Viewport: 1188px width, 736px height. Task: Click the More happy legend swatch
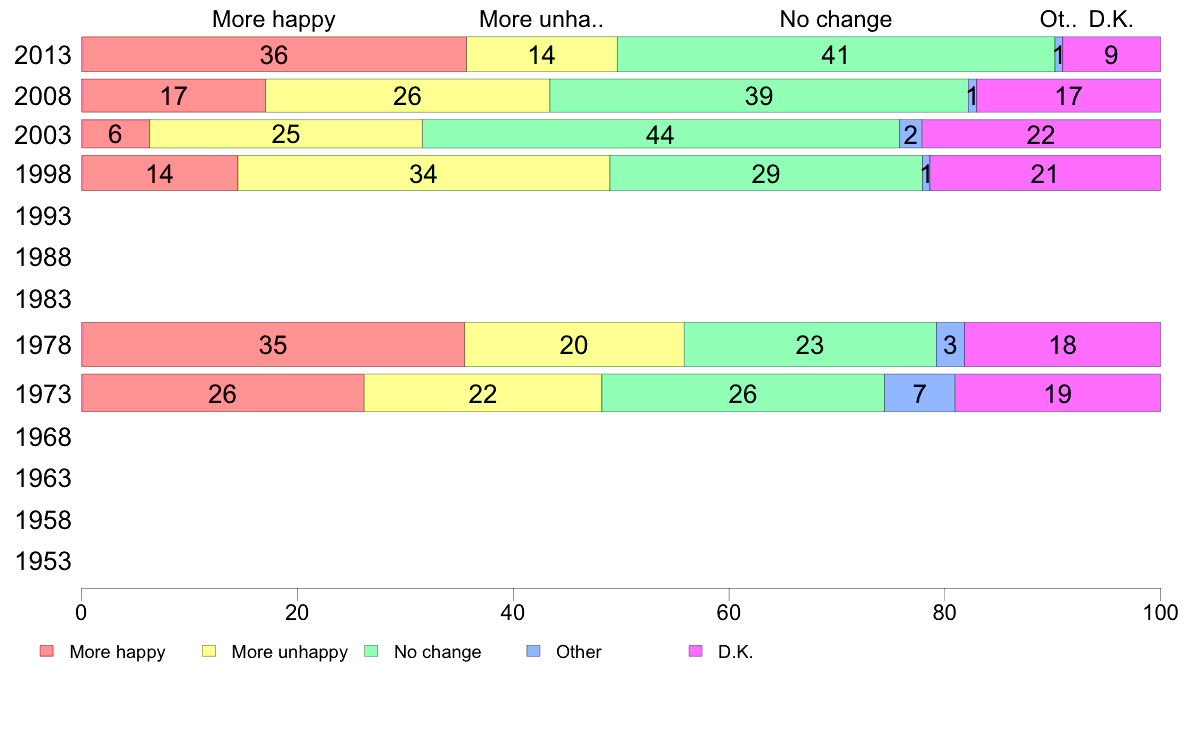(x=47, y=652)
